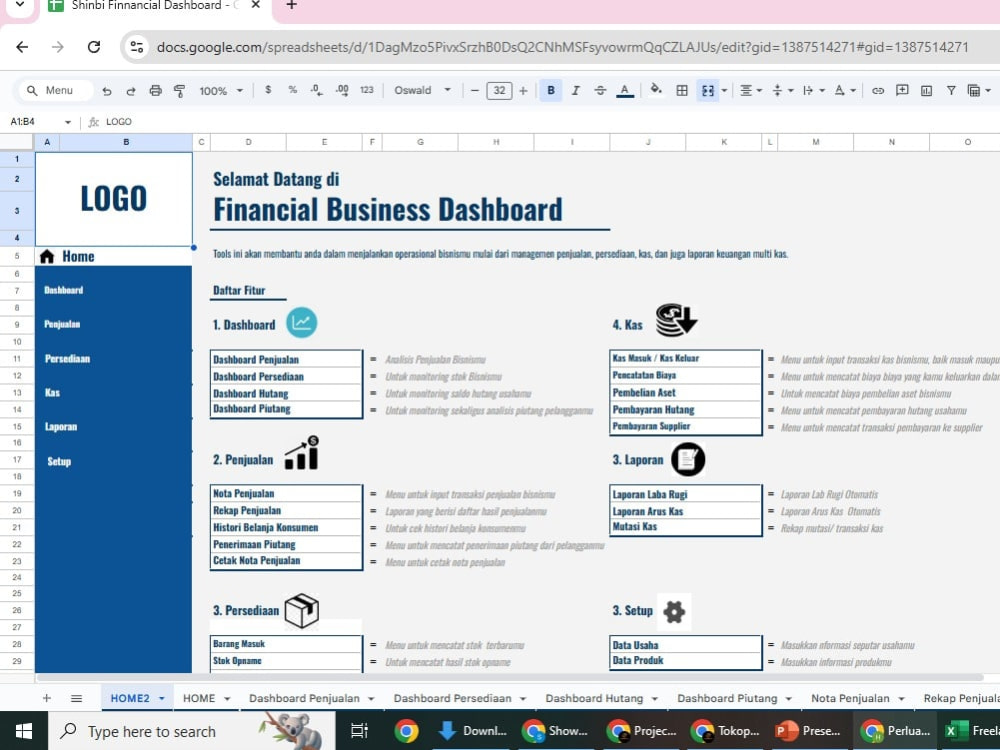The image size is (1000, 750).
Task: Reload the browser page
Action: tap(94, 47)
